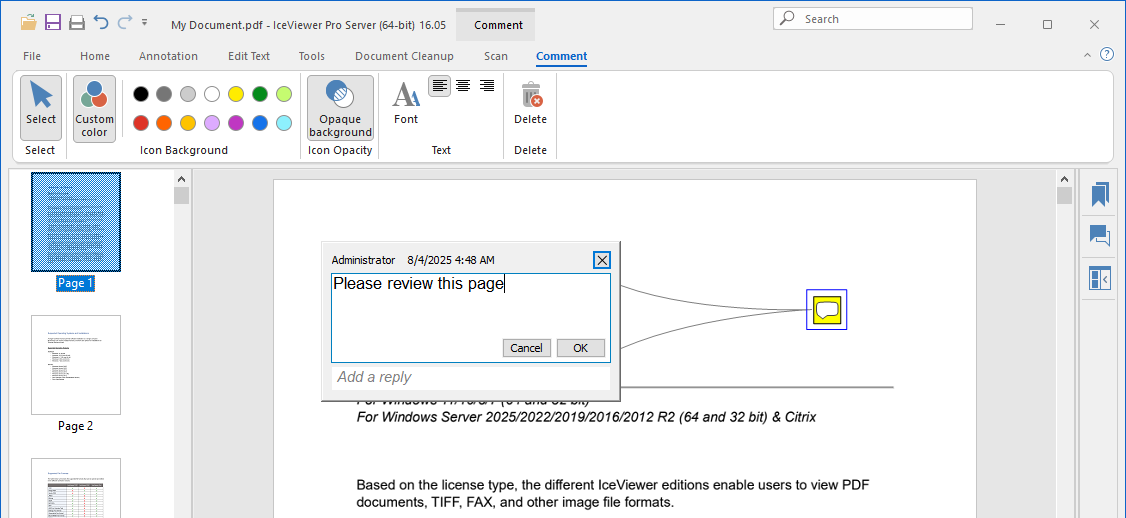Pick lavender icon background color

coord(212,123)
